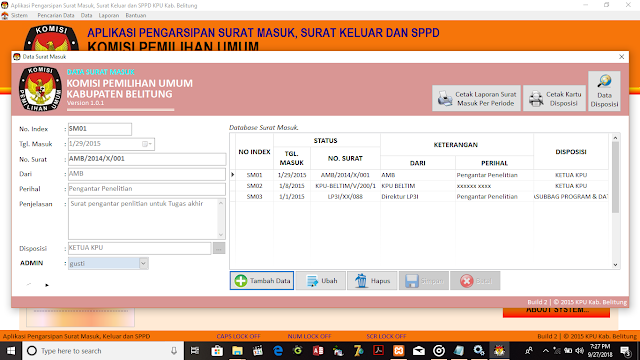Click the DISPOSISI column header

click(571, 151)
